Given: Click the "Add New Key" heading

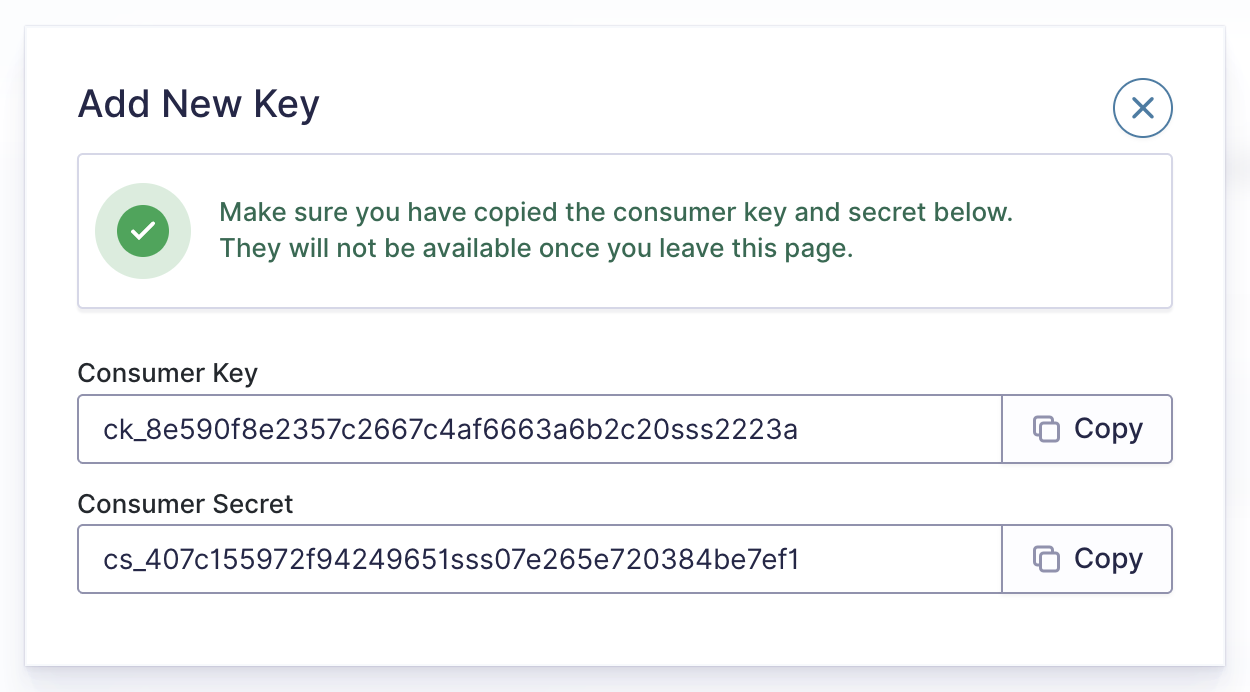Looking at the screenshot, I should click(x=198, y=104).
